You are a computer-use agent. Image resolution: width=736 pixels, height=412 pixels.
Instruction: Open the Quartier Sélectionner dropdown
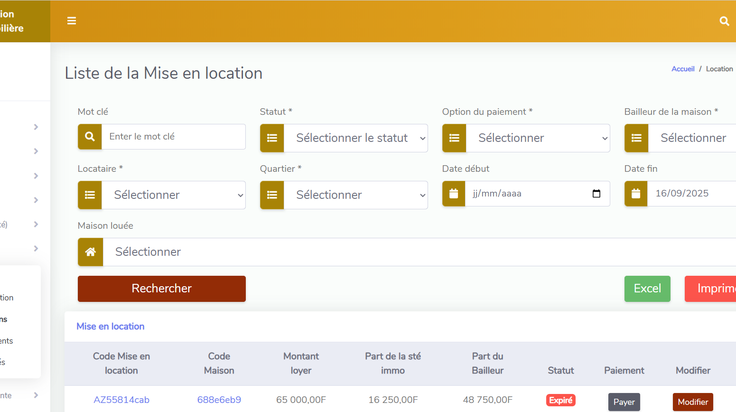click(356, 195)
